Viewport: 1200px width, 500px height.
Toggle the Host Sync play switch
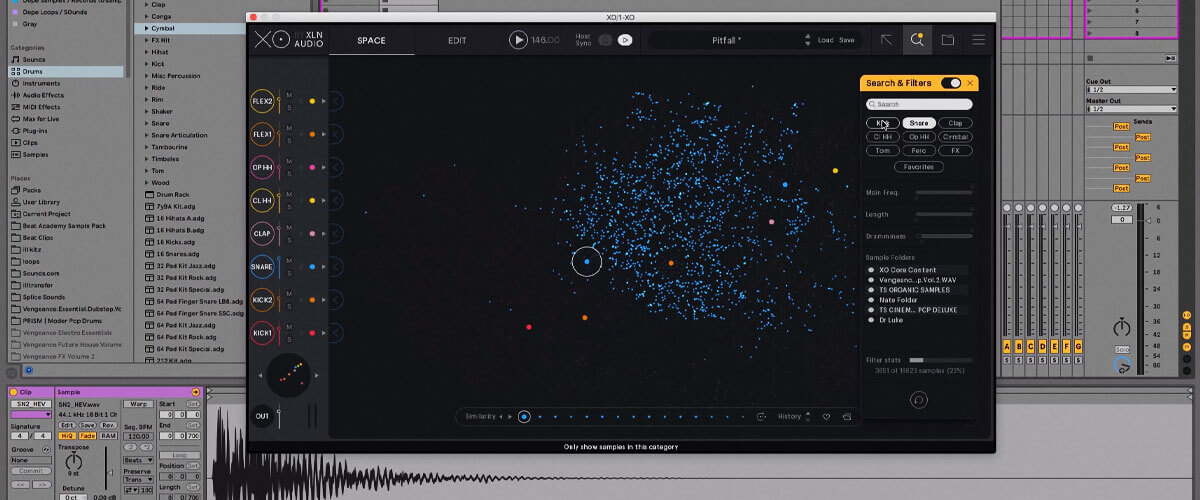(625, 40)
